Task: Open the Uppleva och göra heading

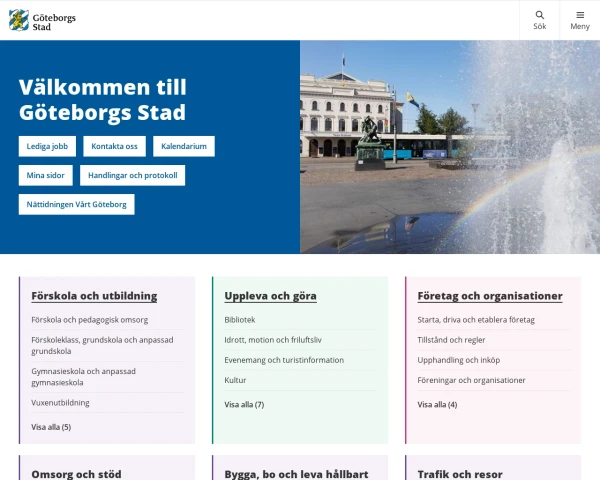Action: pos(271,296)
